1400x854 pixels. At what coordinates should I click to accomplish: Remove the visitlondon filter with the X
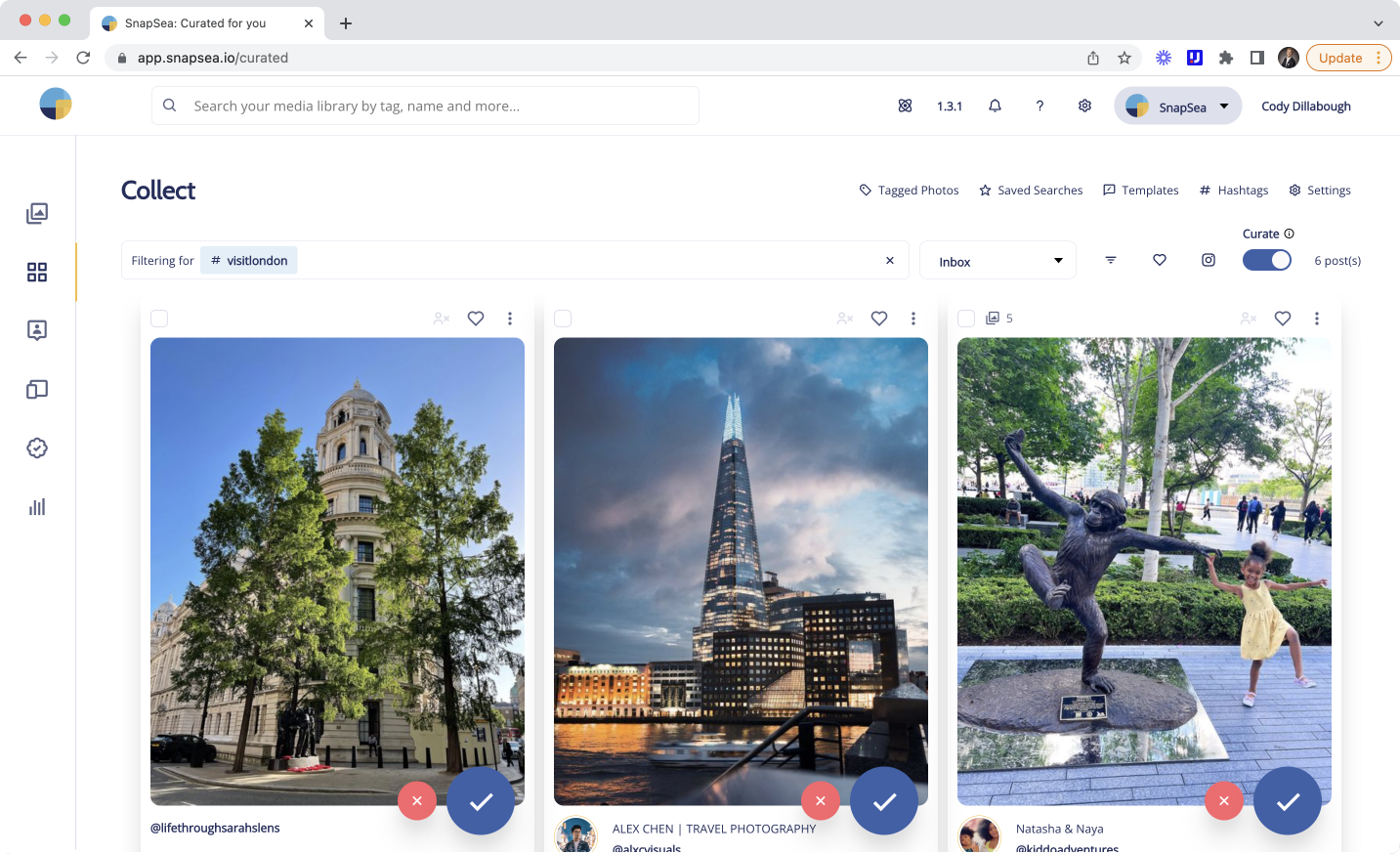pyautogui.click(x=889, y=260)
